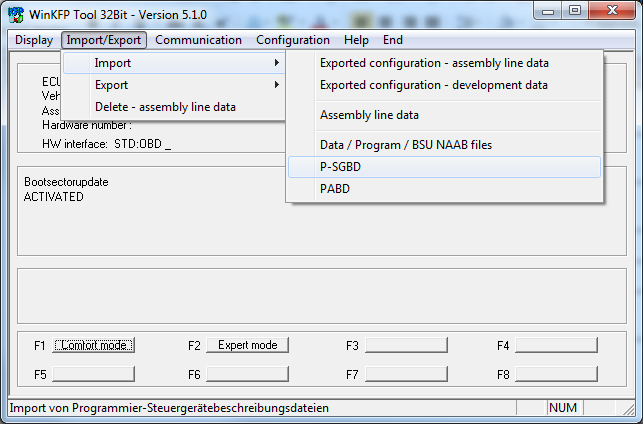Close the Import/Export menu
Image resolution: width=643 pixels, height=424 pixels.
[104, 40]
